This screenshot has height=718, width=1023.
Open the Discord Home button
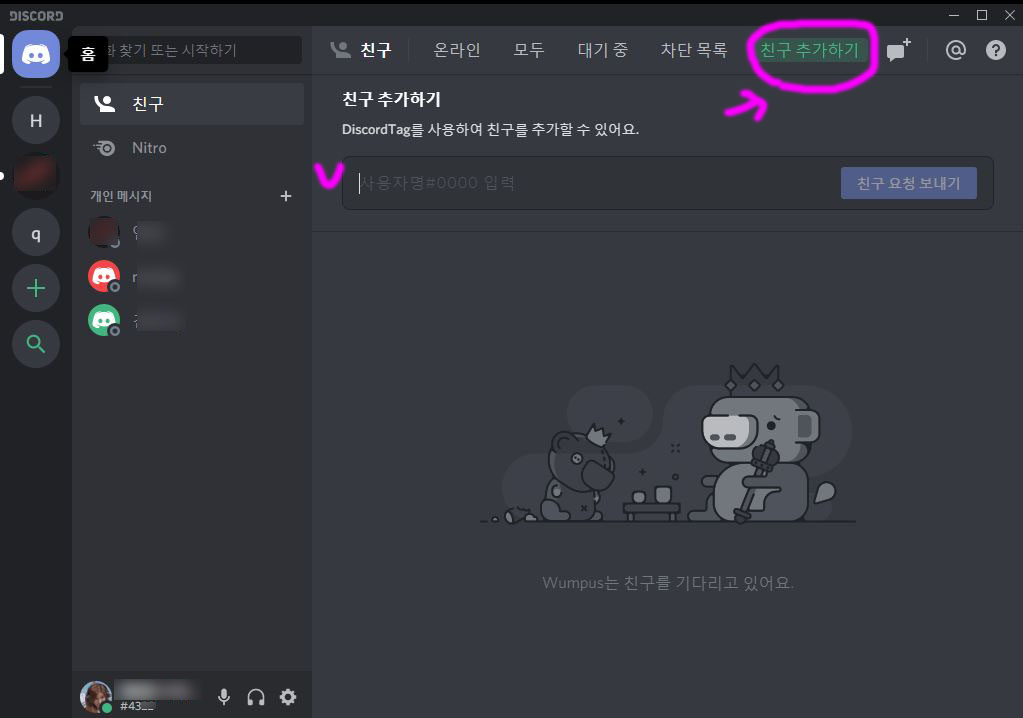tap(36, 54)
